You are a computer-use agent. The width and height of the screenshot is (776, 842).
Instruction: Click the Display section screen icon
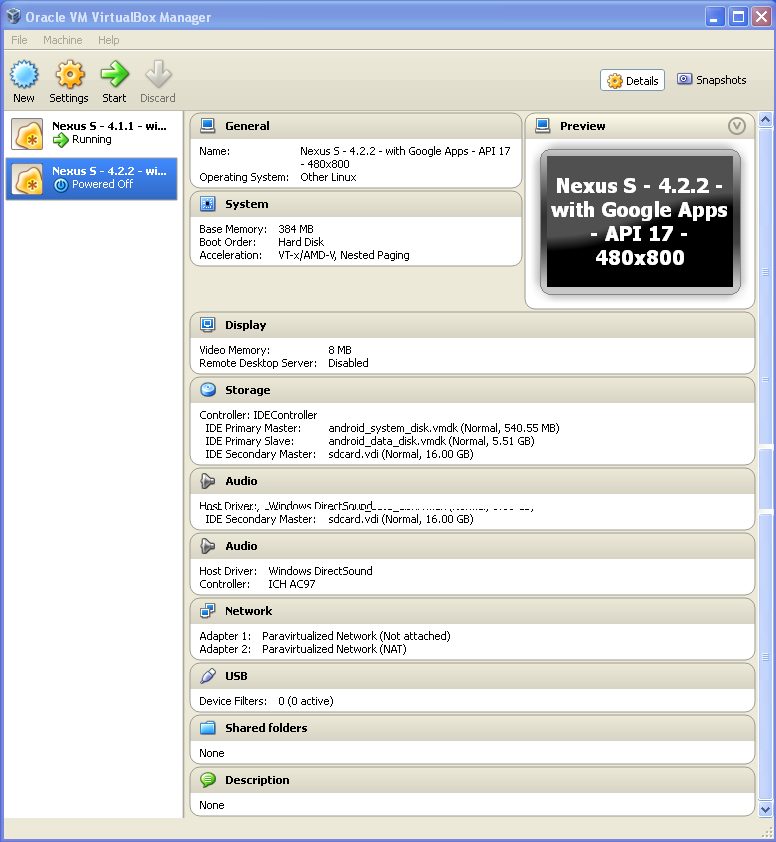pyautogui.click(x=208, y=325)
